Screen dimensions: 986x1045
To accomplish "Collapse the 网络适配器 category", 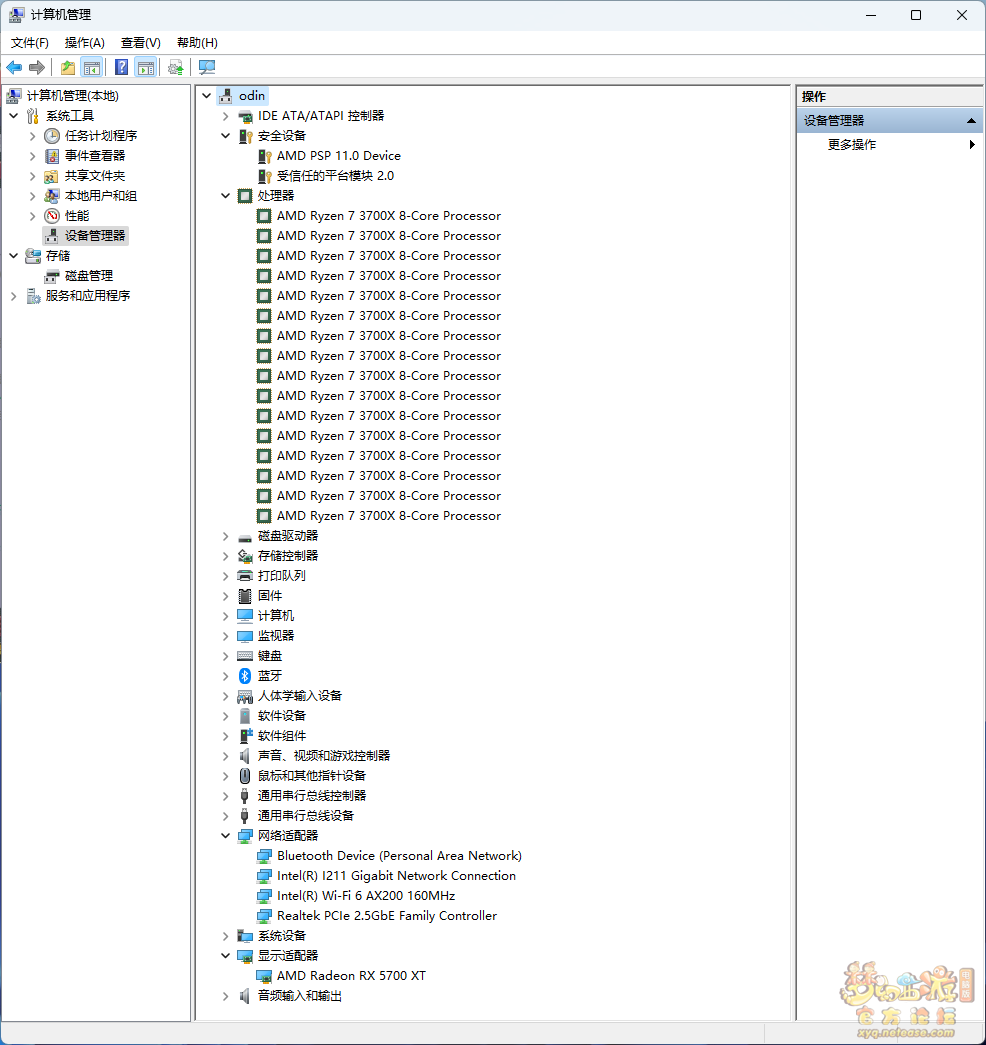I will (225, 836).
